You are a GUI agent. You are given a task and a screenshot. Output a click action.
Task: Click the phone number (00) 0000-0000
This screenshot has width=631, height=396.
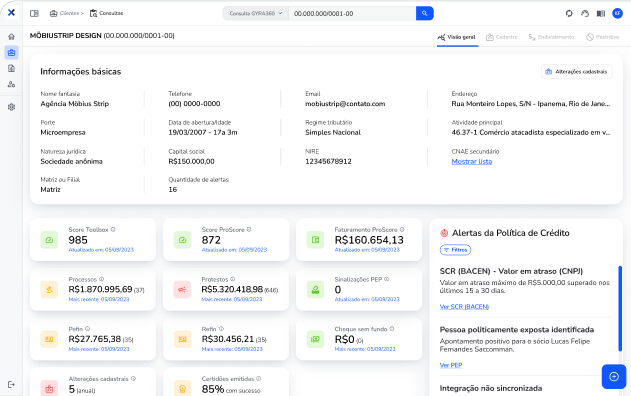[x=194, y=104]
